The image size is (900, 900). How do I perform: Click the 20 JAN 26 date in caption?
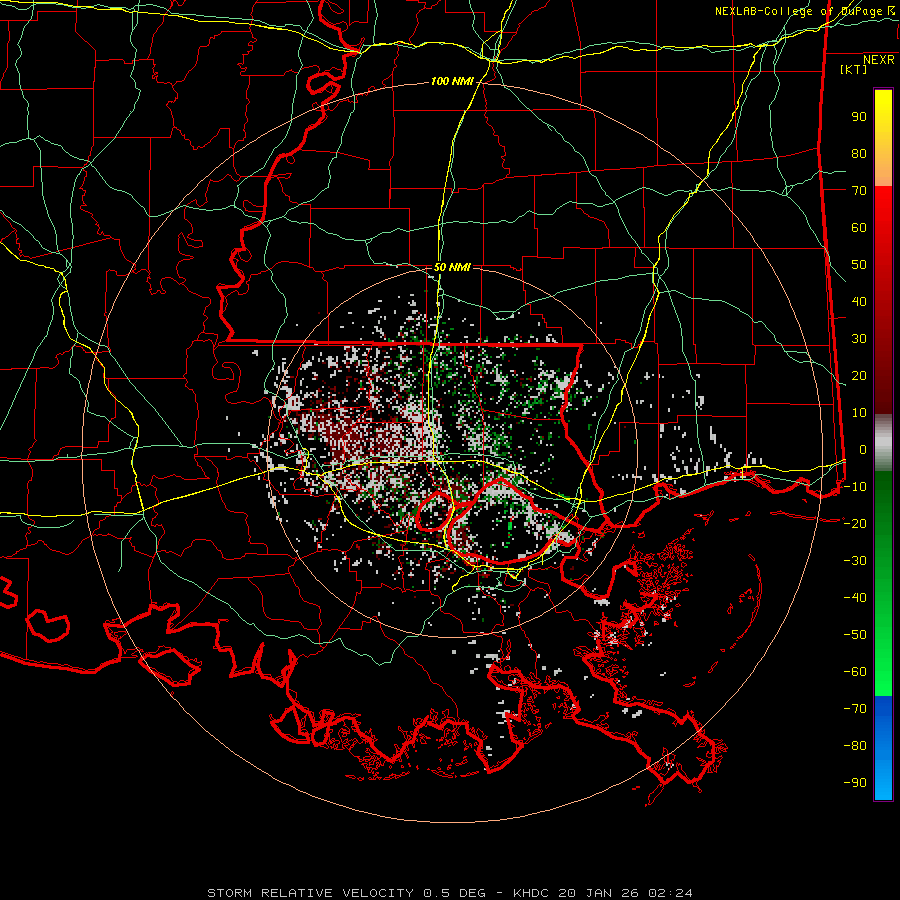coord(599,893)
